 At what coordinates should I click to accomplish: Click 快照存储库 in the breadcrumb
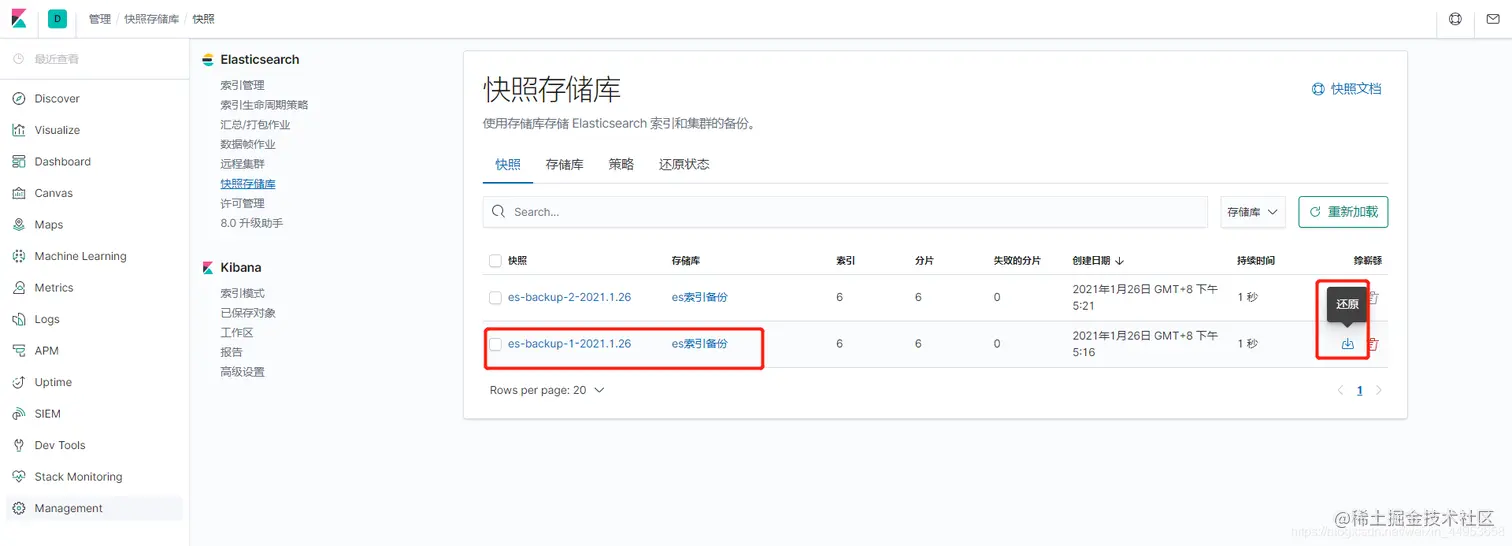[151, 19]
